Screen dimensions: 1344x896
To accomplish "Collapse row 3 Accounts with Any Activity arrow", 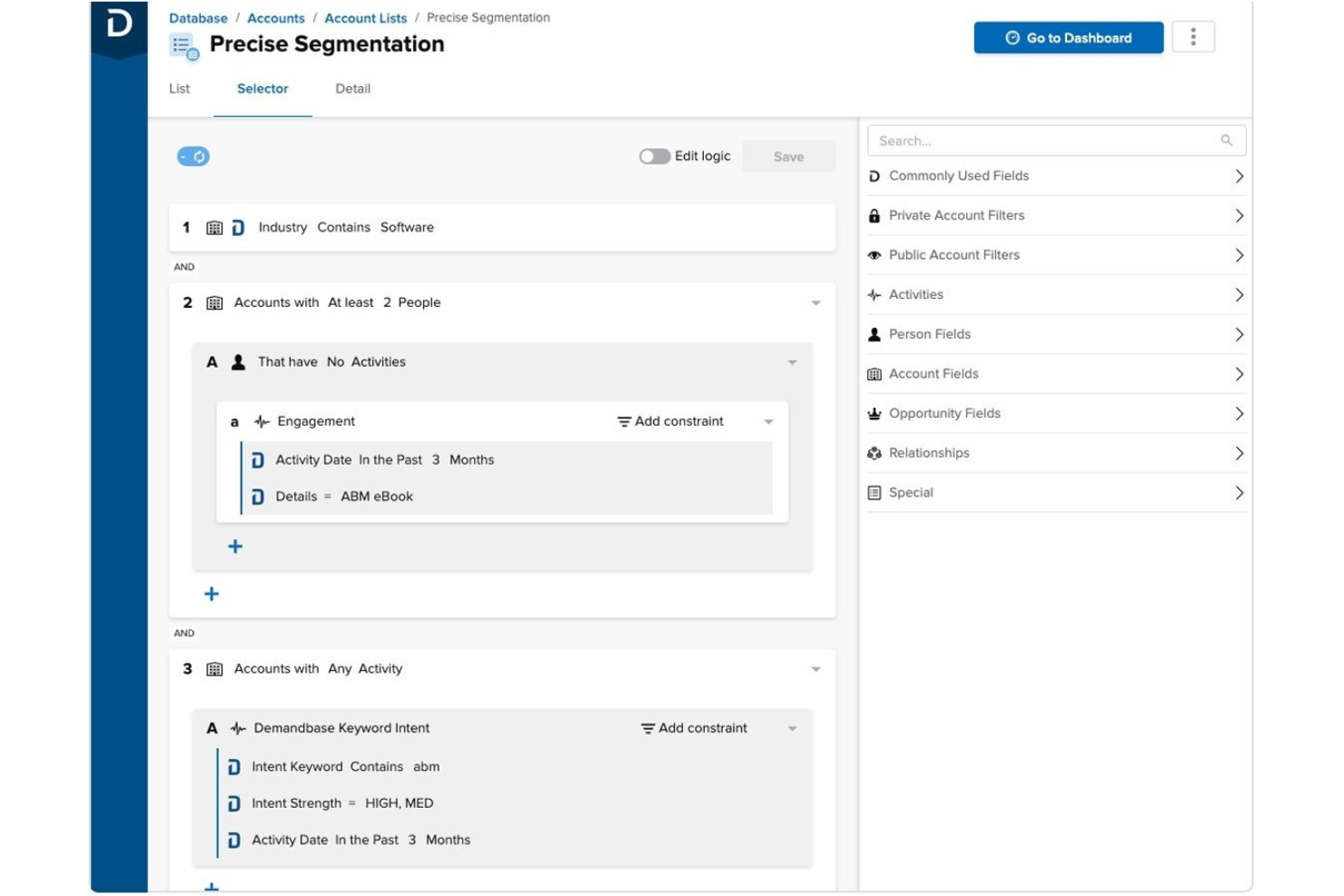I will 815,669.
